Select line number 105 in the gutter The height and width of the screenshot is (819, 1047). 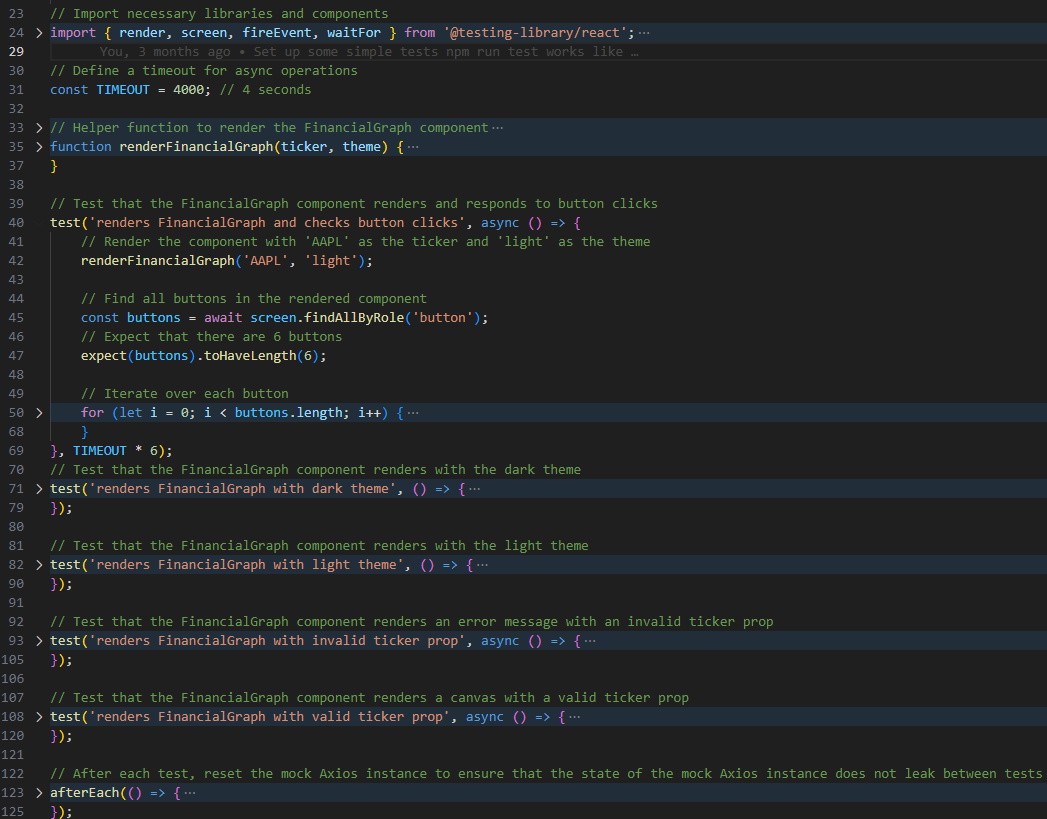[13, 660]
